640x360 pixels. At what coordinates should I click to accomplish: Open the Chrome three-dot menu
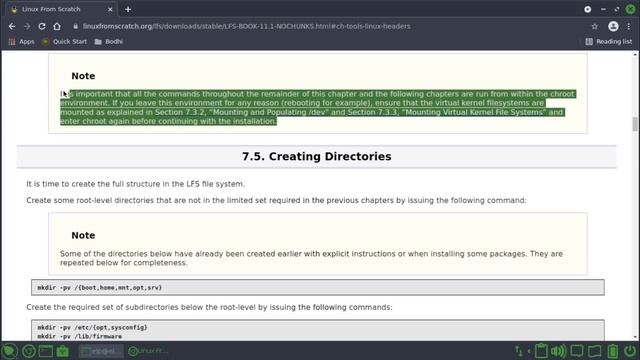tap(629, 26)
